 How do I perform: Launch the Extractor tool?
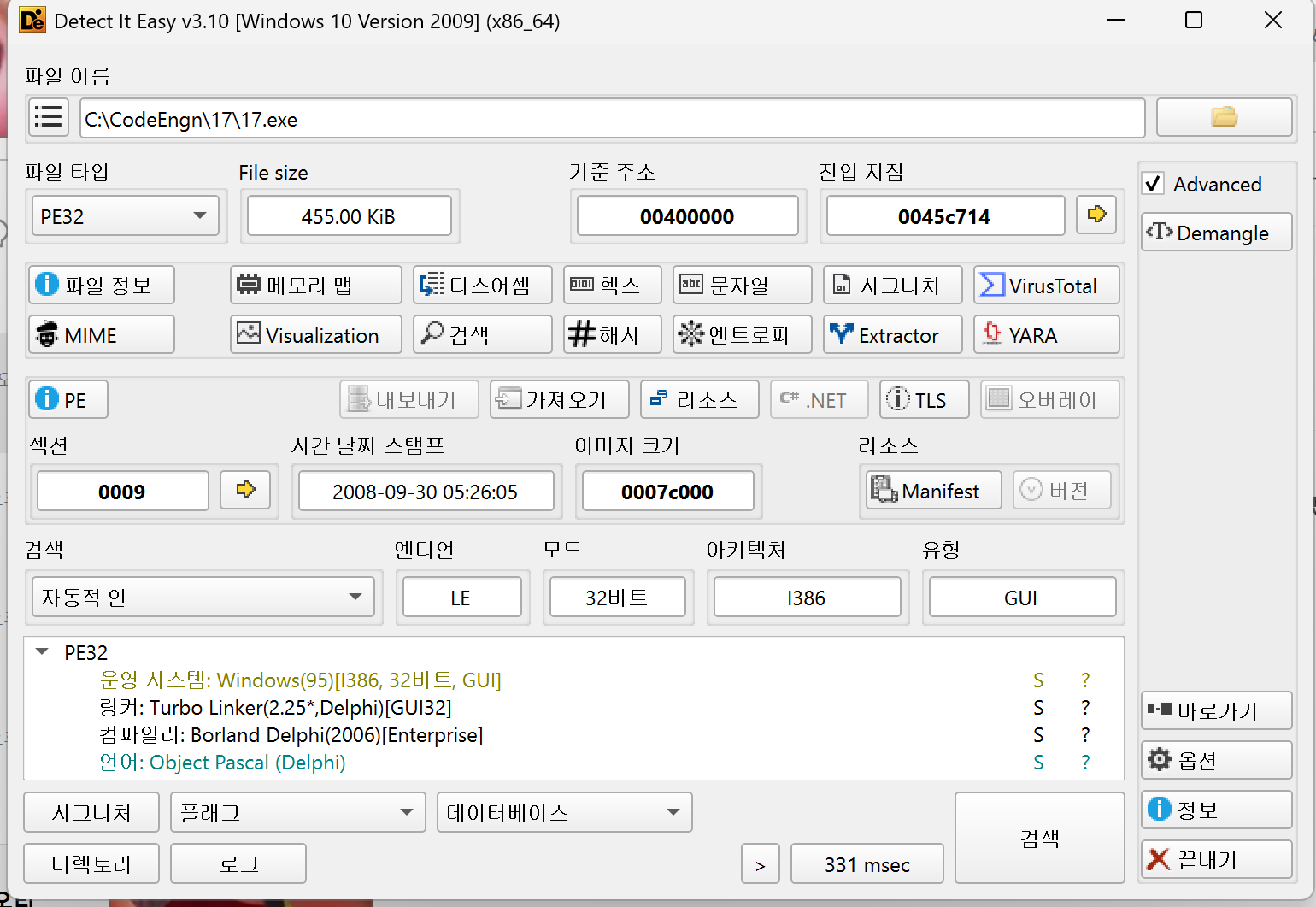pyautogui.click(x=892, y=334)
